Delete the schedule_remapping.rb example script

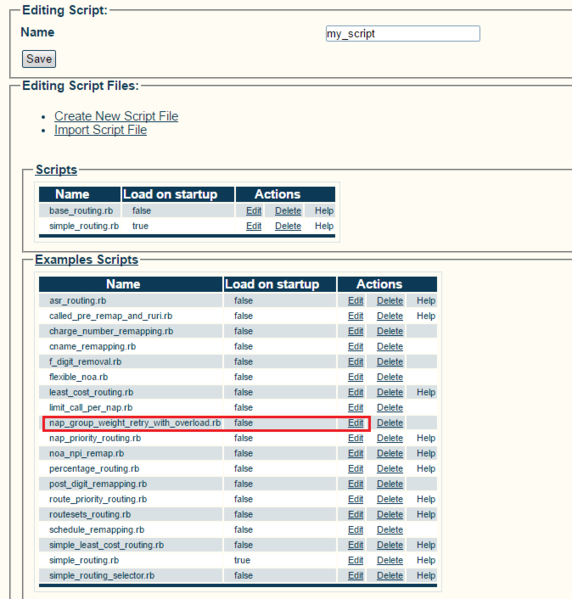(390, 530)
